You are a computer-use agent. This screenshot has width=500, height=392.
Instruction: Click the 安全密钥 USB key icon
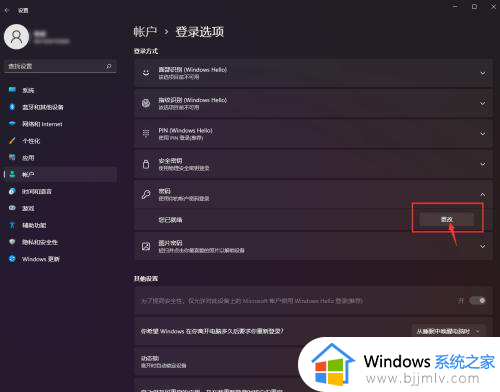pyautogui.click(x=146, y=164)
